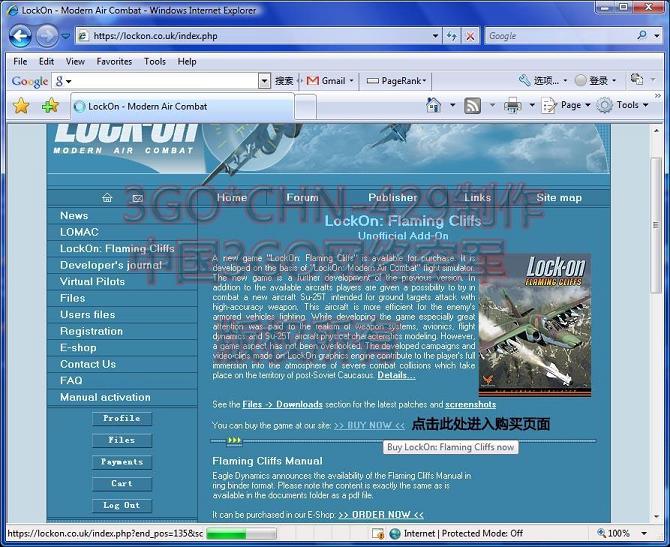Click the Log Out button
This screenshot has height=547, width=670.
(x=122, y=506)
